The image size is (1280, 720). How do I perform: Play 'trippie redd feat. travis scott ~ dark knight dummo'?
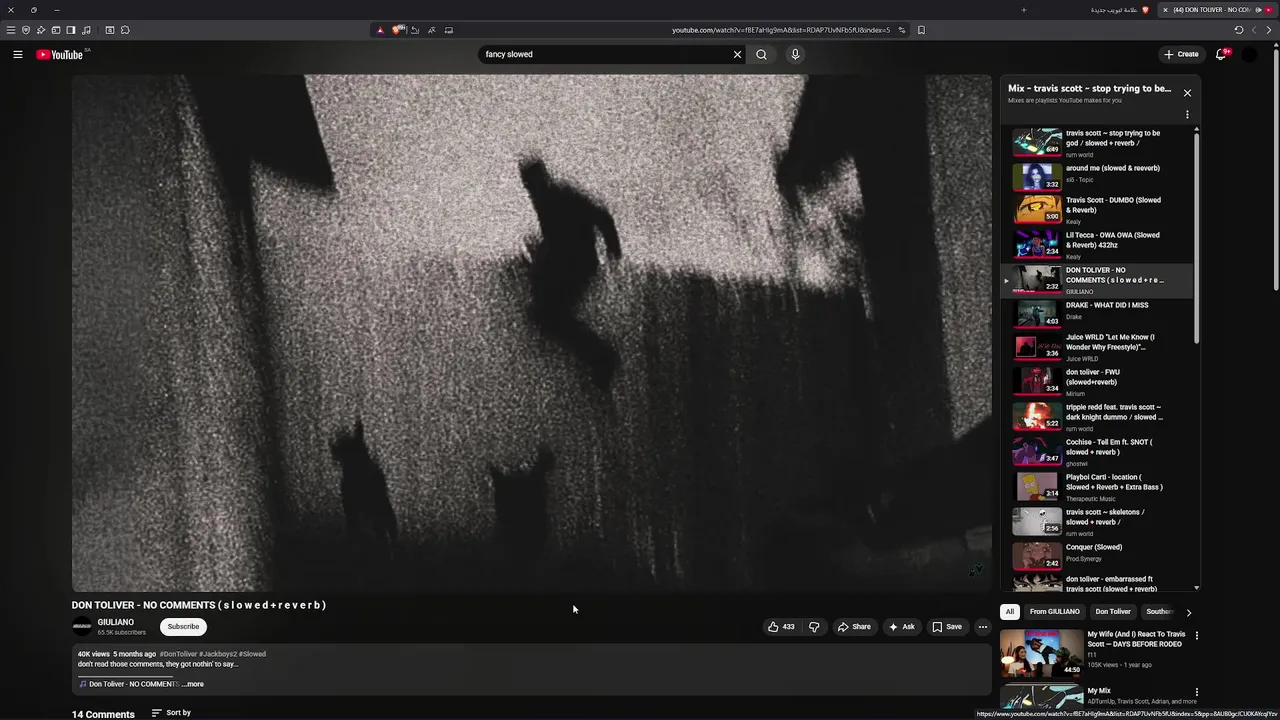pos(1096,417)
